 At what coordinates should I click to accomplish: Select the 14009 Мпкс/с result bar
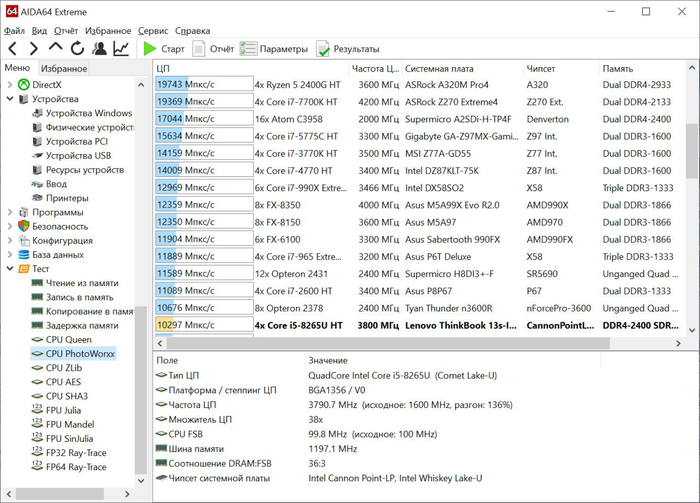204,170
